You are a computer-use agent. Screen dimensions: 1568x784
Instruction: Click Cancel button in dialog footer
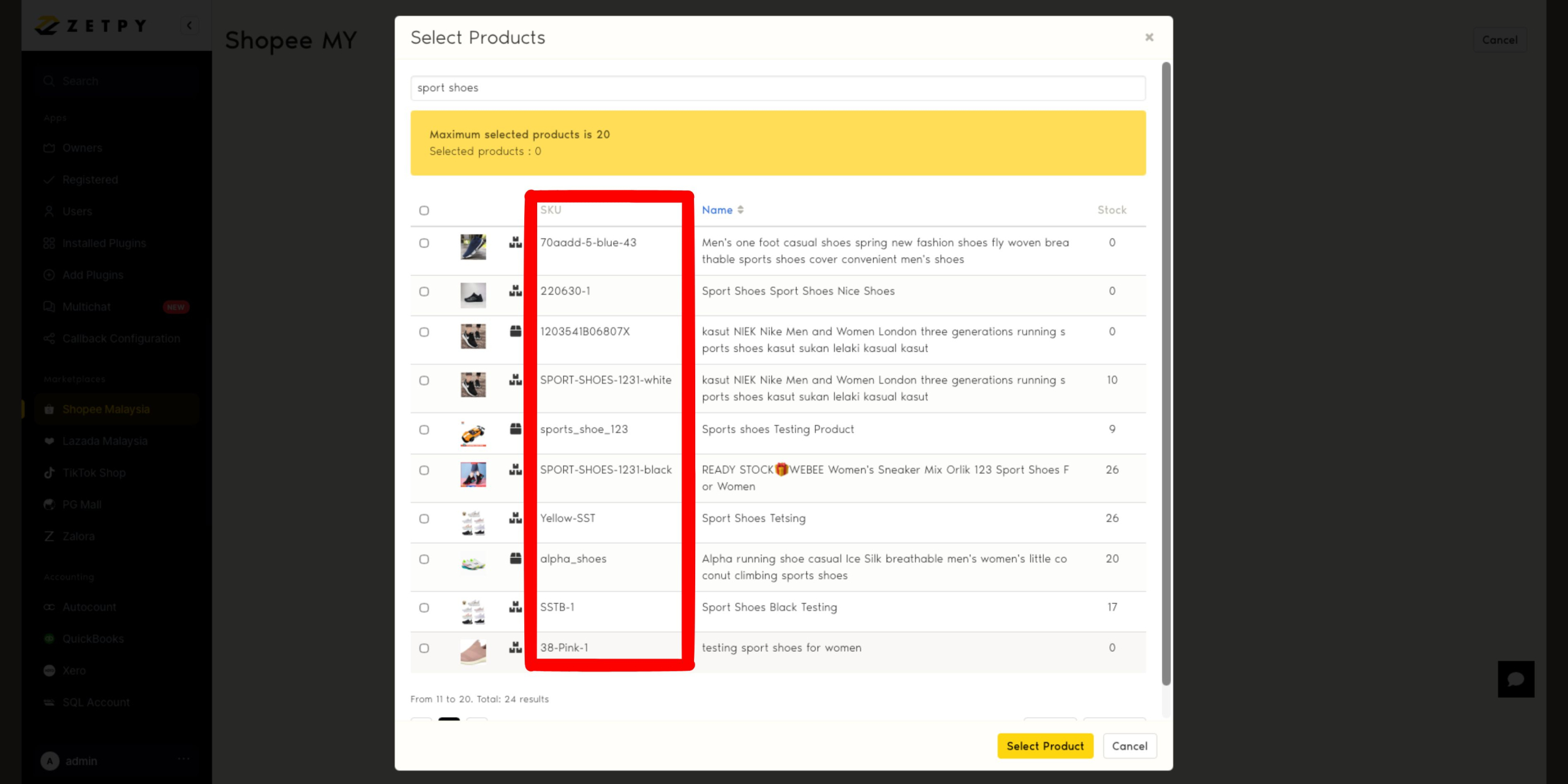click(1129, 746)
